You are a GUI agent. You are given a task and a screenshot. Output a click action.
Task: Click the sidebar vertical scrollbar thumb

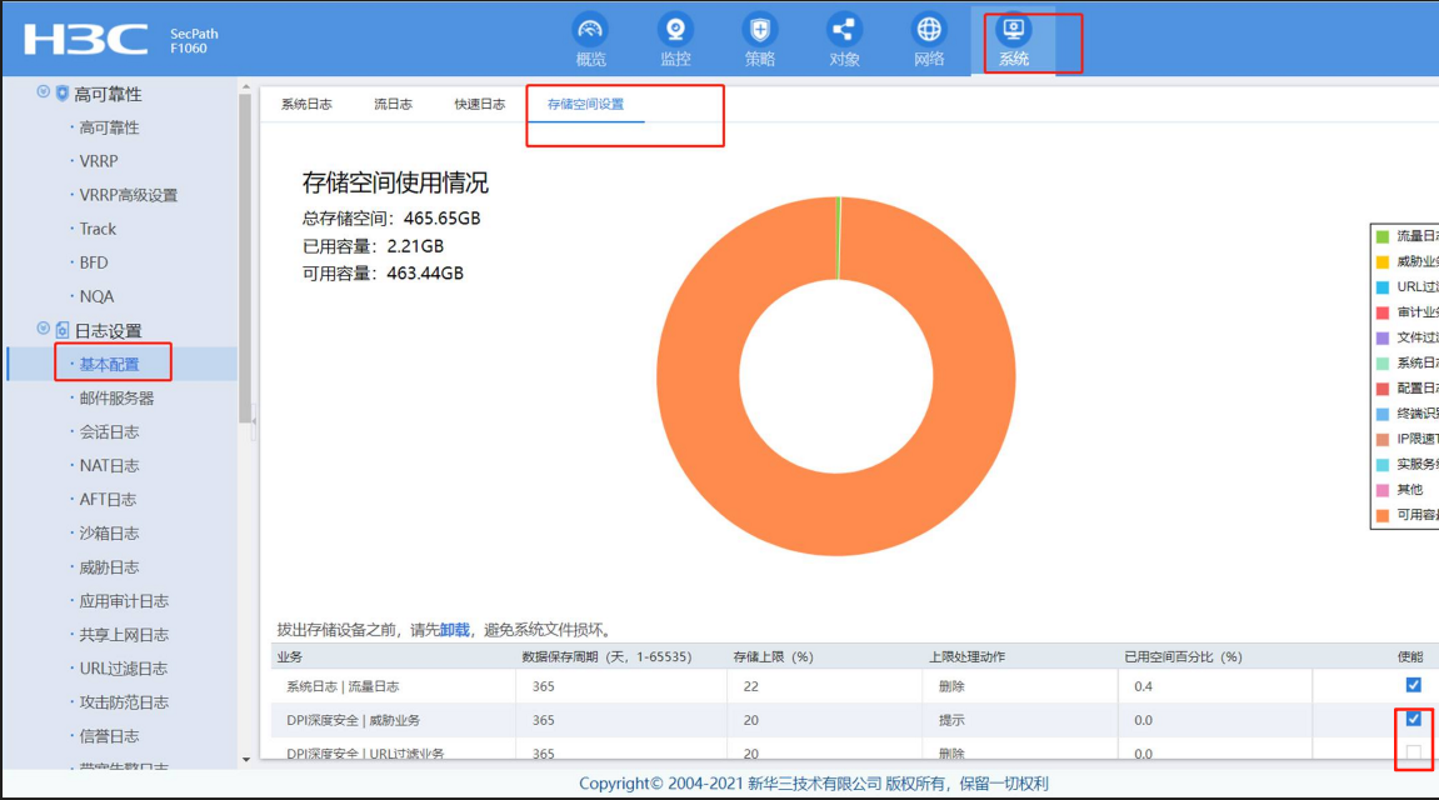tap(245, 258)
